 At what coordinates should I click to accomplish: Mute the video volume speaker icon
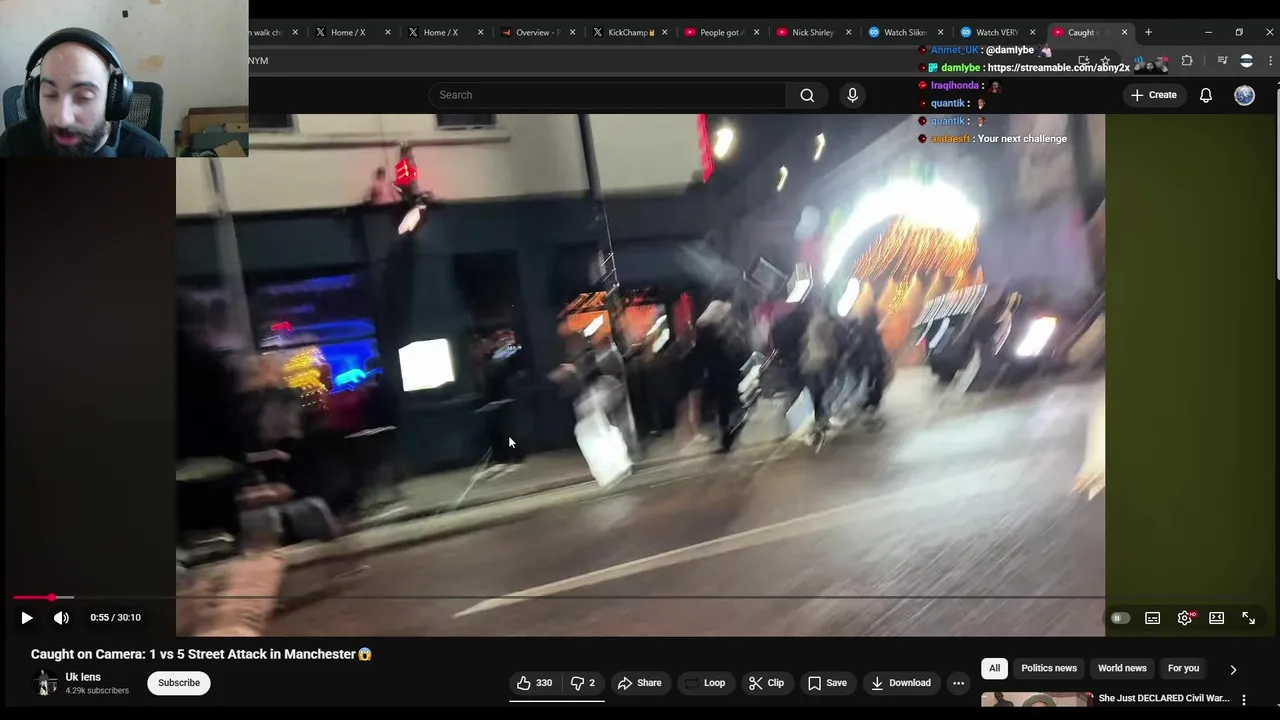[61, 618]
